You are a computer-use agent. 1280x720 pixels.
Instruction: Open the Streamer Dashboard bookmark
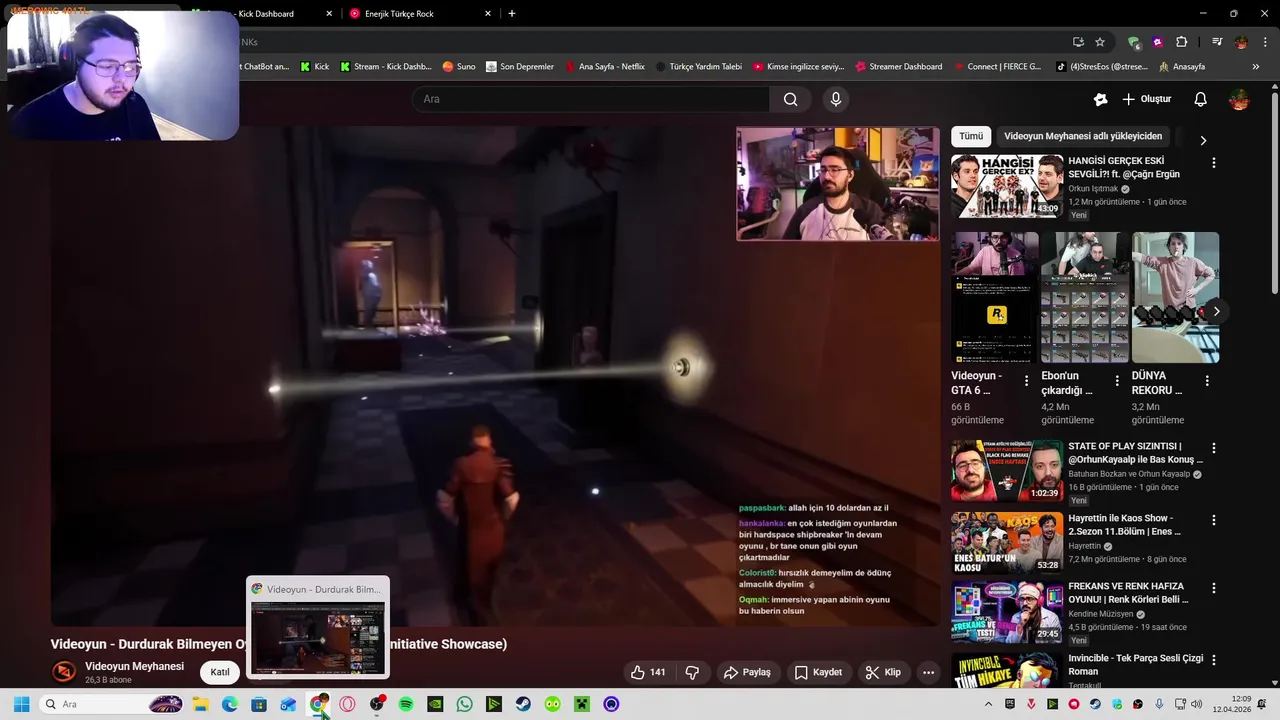click(x=898, y=67)
